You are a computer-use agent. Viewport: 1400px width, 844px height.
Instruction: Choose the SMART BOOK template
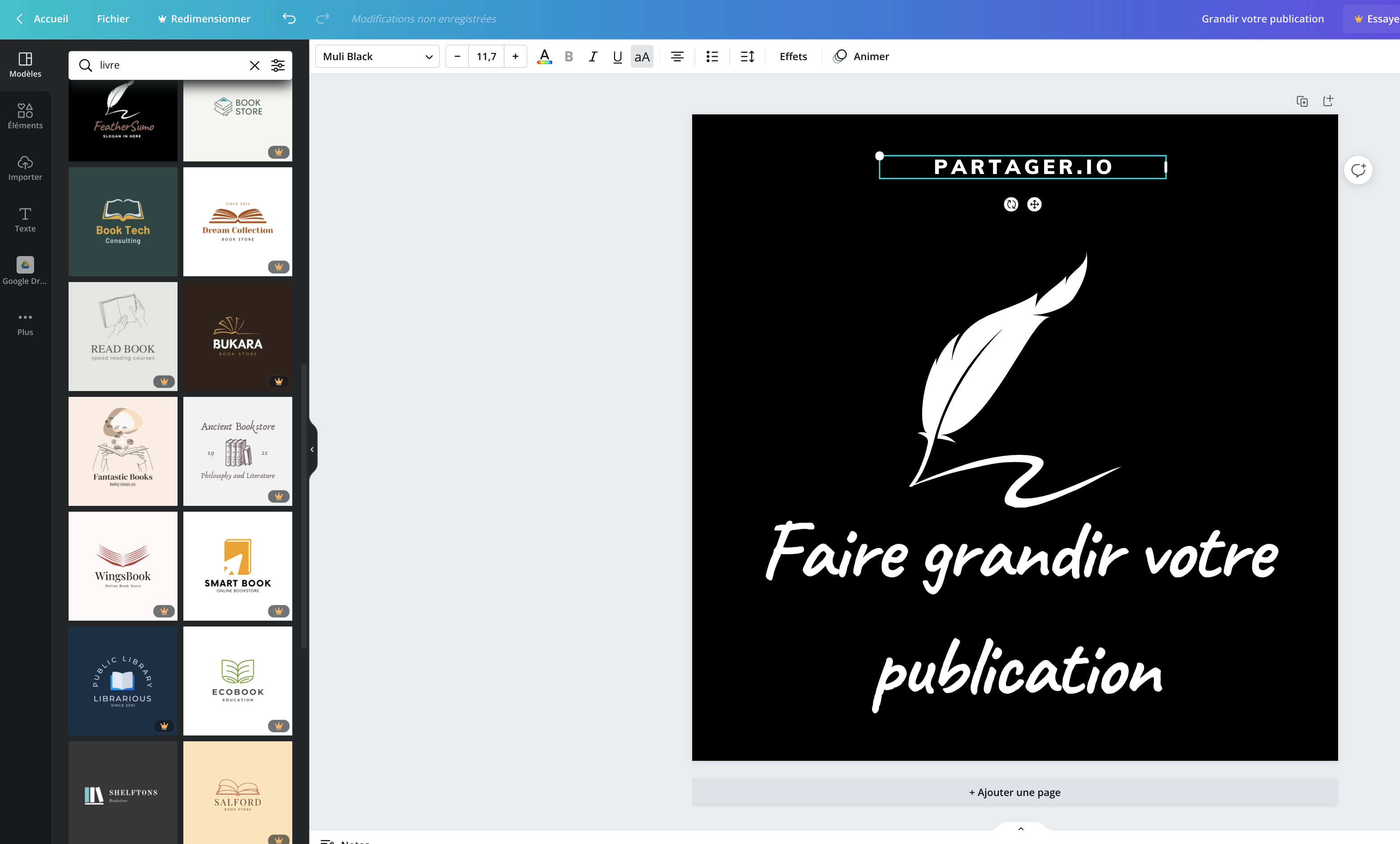coord(238,566)
